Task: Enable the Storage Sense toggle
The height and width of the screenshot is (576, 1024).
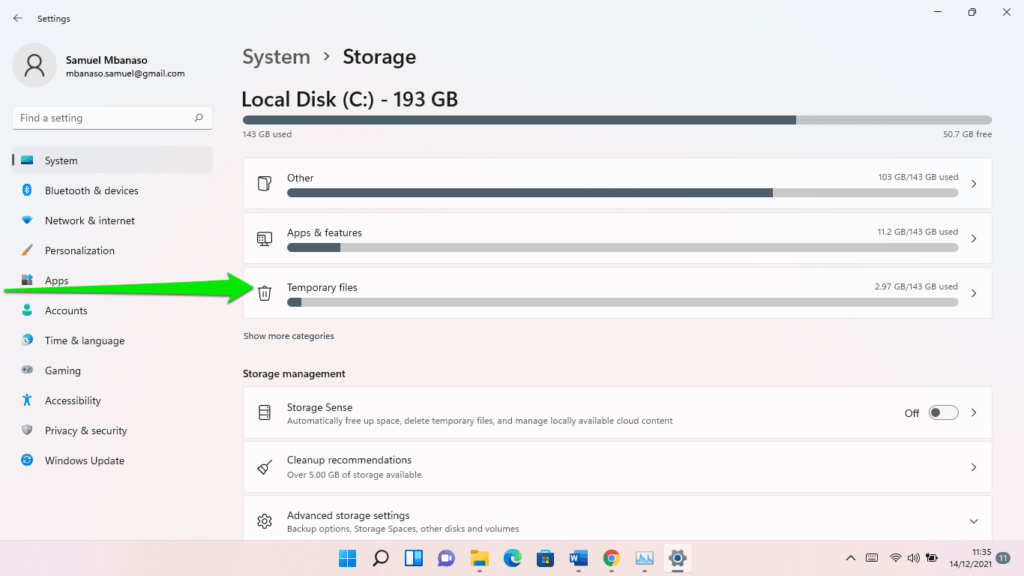Action: coord(939,412)
